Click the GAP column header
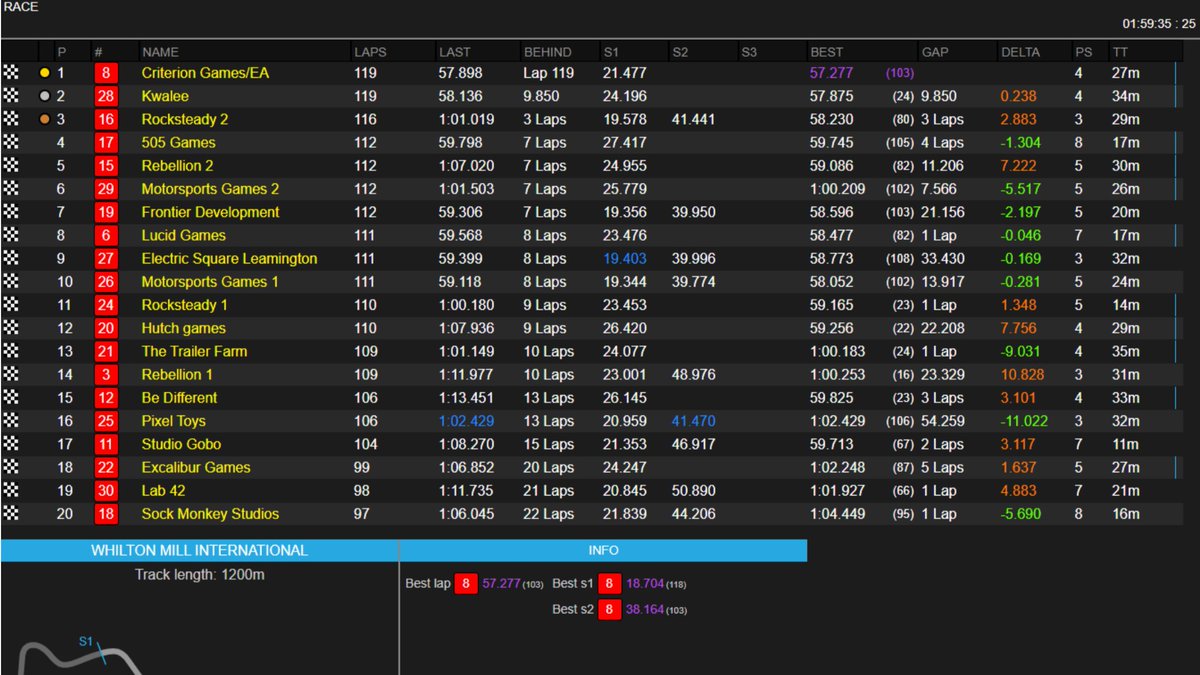Viewport: 1200px width, 675px height. tap(935, 52)
